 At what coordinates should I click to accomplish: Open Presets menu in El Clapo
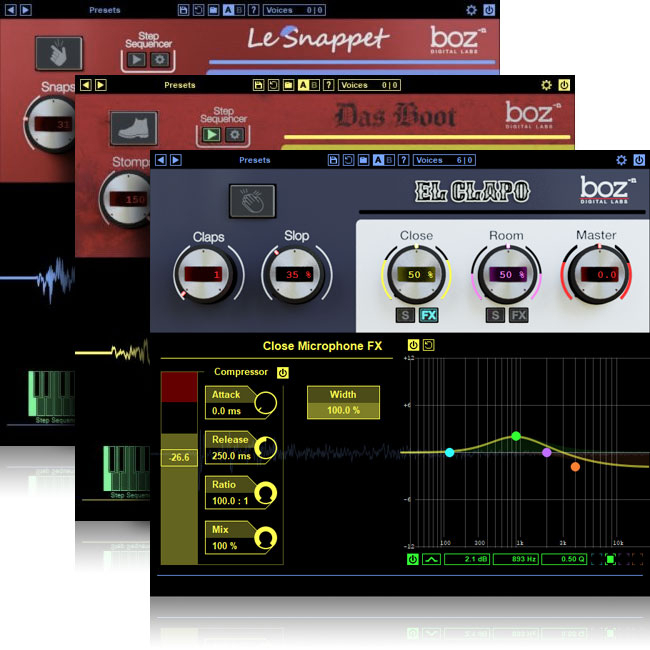click(255, 160)
